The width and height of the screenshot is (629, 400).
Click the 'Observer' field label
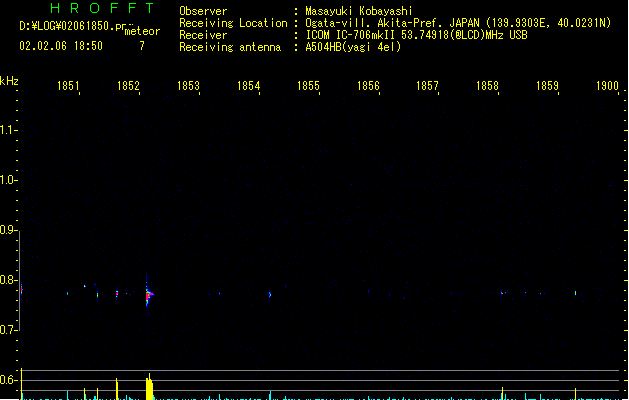pos(203,11)
